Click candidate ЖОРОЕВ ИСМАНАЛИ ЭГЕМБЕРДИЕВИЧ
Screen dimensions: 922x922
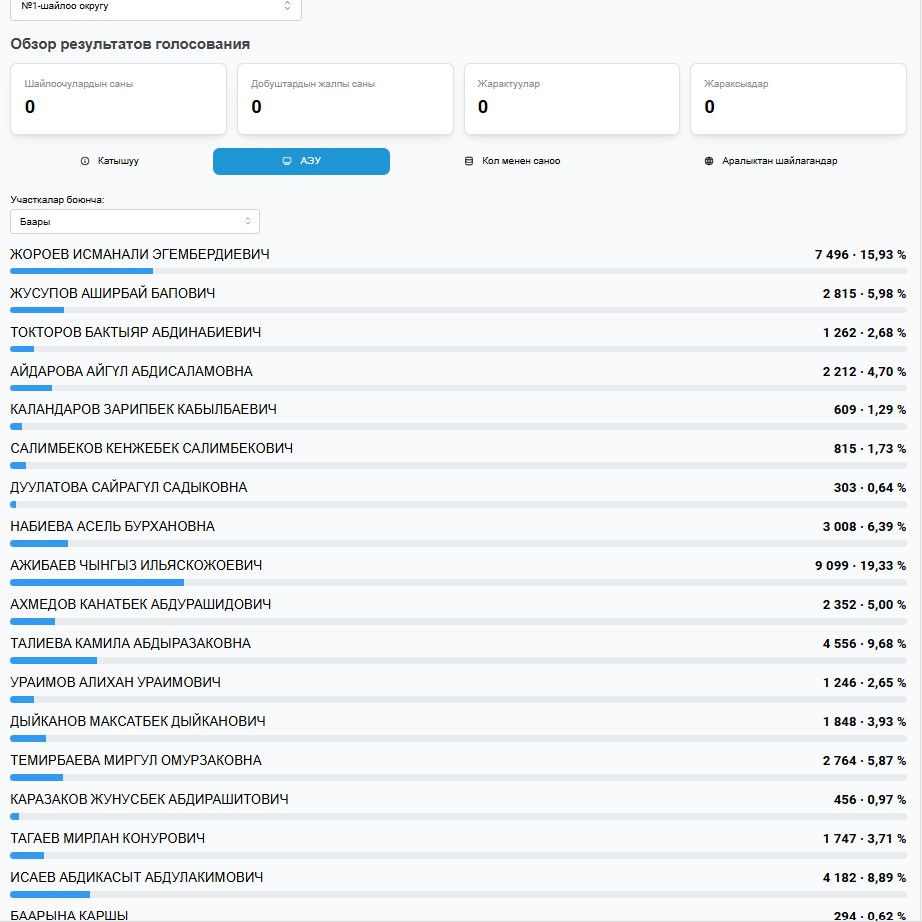(x=140, y=255)
